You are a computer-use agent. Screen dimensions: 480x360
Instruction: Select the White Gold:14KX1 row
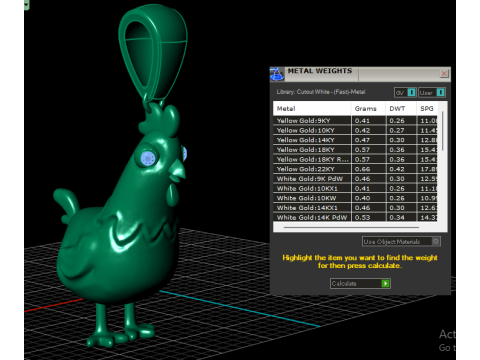pos(355,208)
